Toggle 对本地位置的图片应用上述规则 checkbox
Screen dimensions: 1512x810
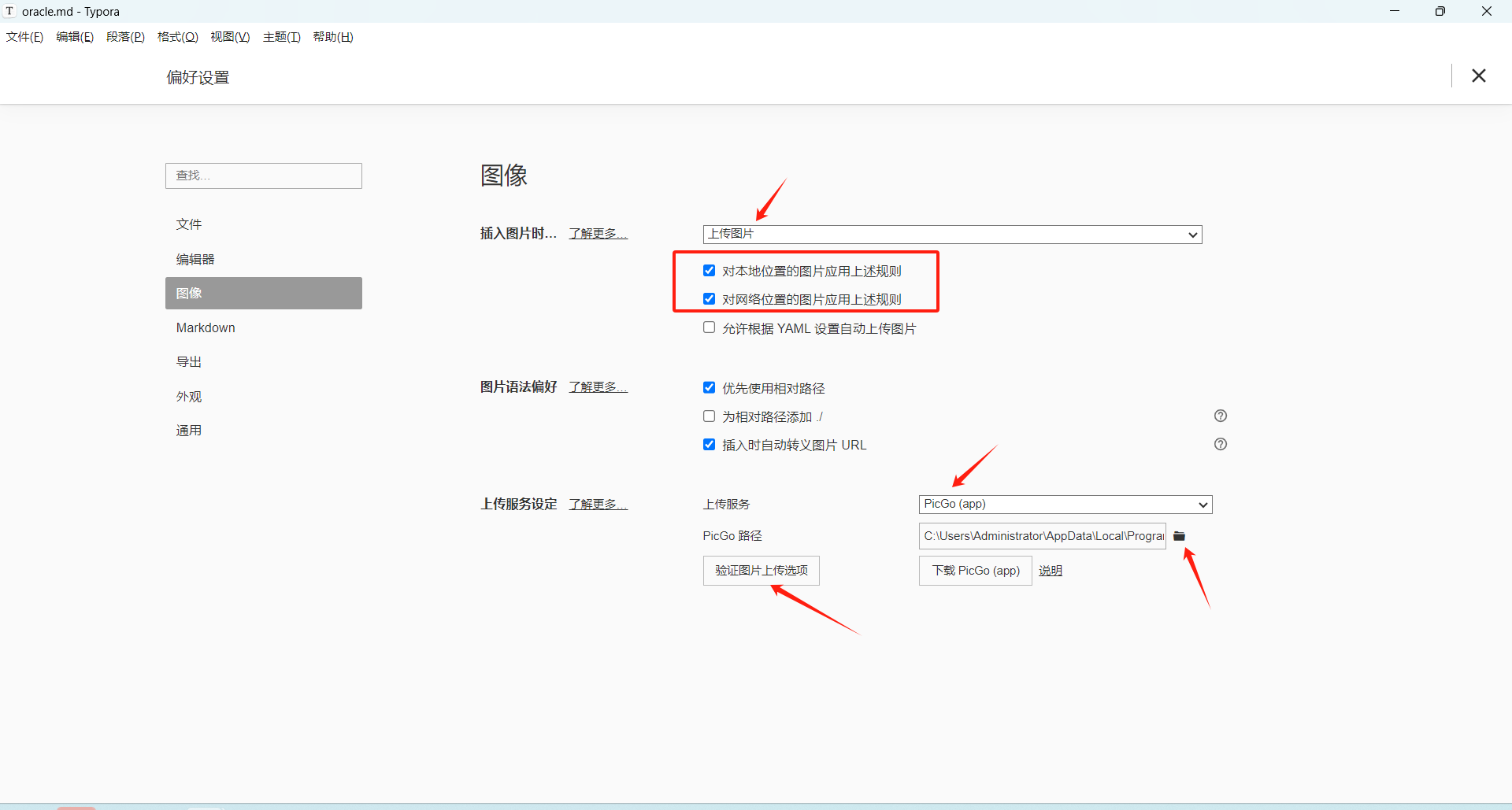click(x=709, y=271)
